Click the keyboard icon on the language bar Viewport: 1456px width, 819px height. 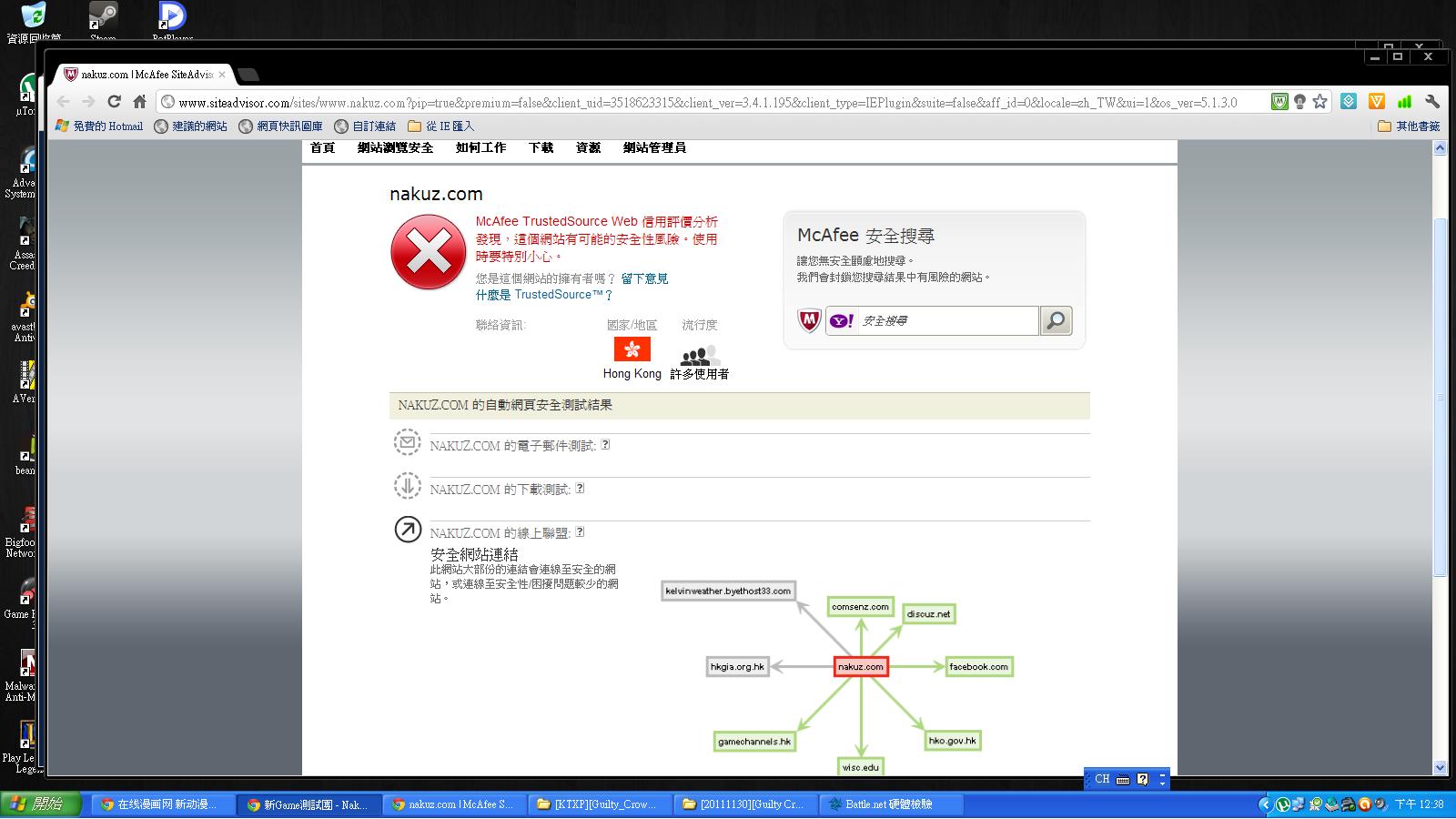coord(1123,780)
